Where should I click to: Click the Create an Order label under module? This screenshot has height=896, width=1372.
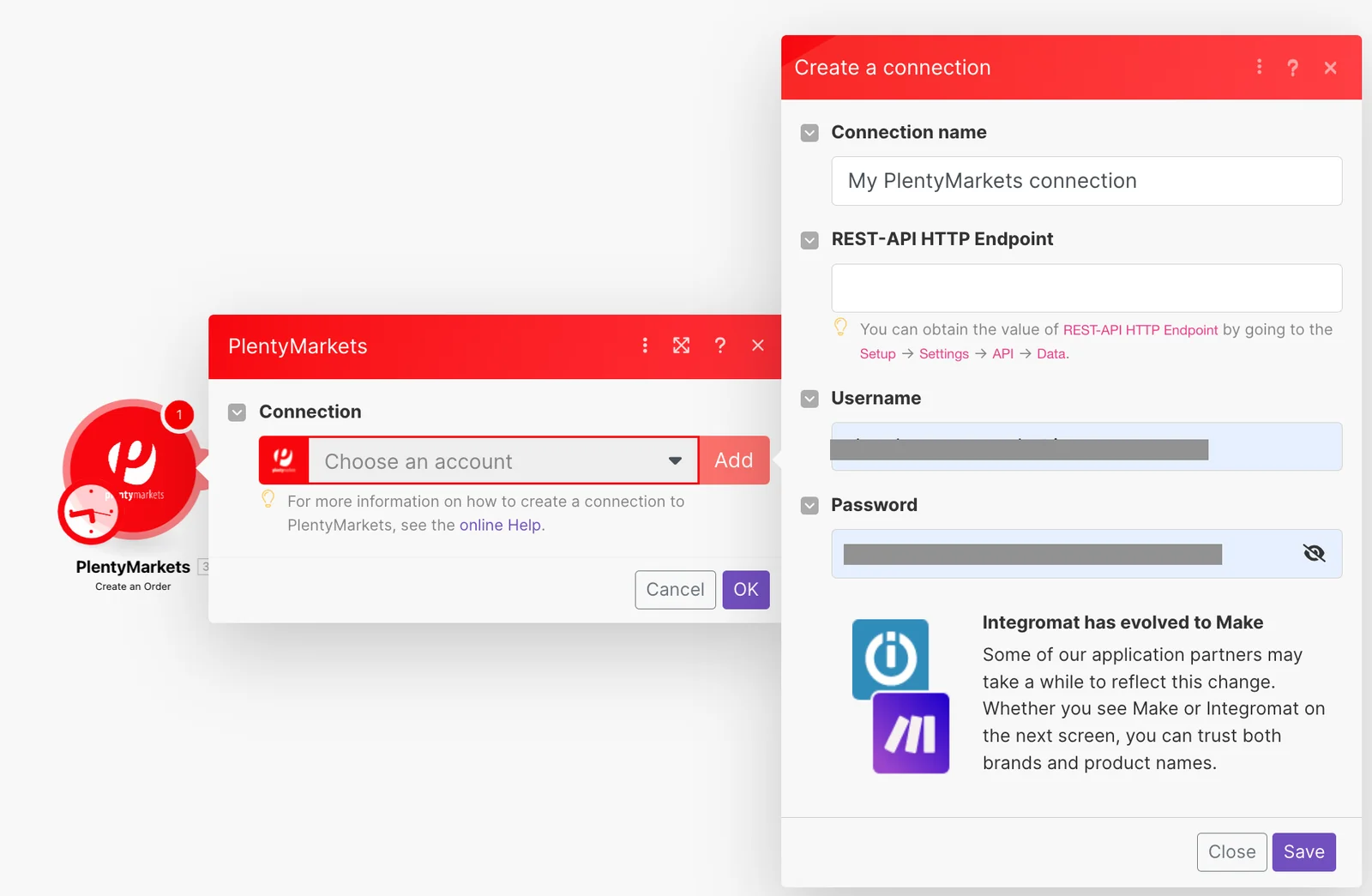[133, 586]
